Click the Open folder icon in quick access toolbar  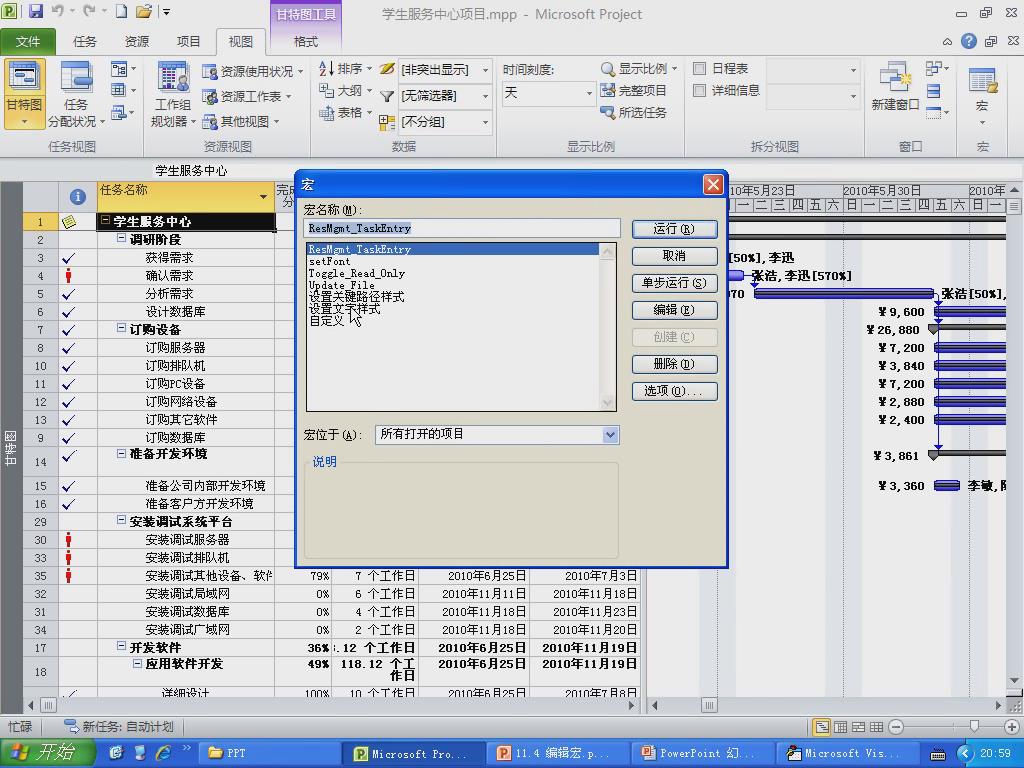pyautogui.click(x=144, y=11)
